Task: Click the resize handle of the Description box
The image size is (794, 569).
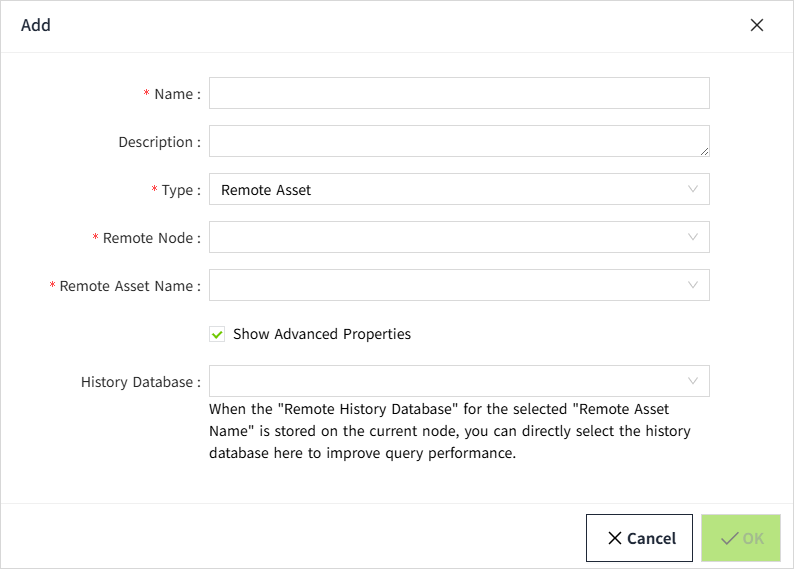Action: pyautogui.click(x=704, y=151)
